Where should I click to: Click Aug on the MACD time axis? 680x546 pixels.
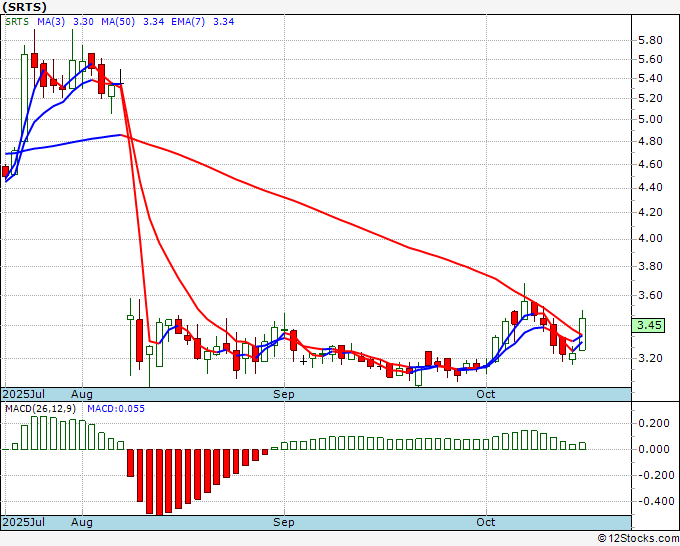pos(82,522)
